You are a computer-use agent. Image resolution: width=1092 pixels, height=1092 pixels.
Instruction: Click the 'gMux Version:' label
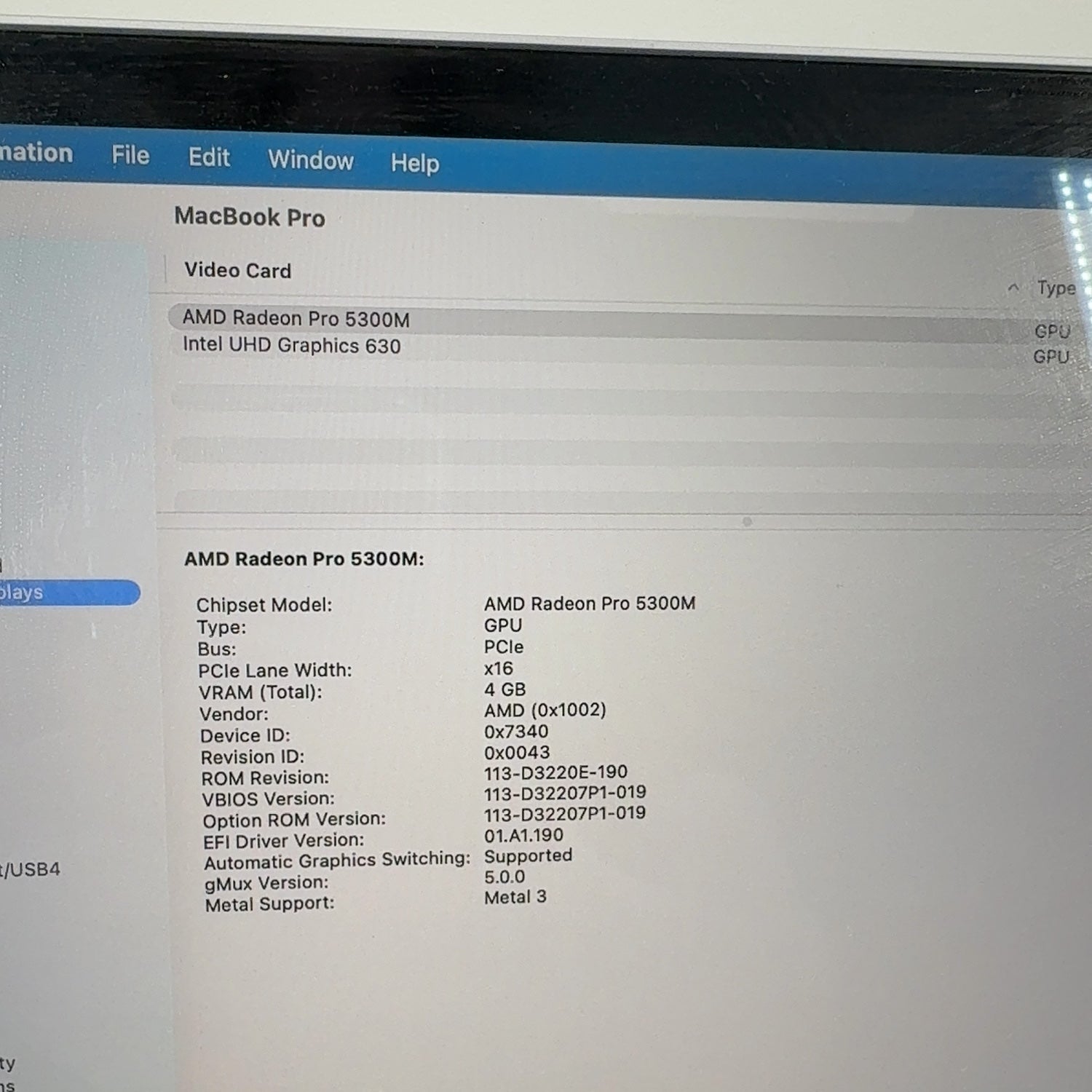(267, 884)
